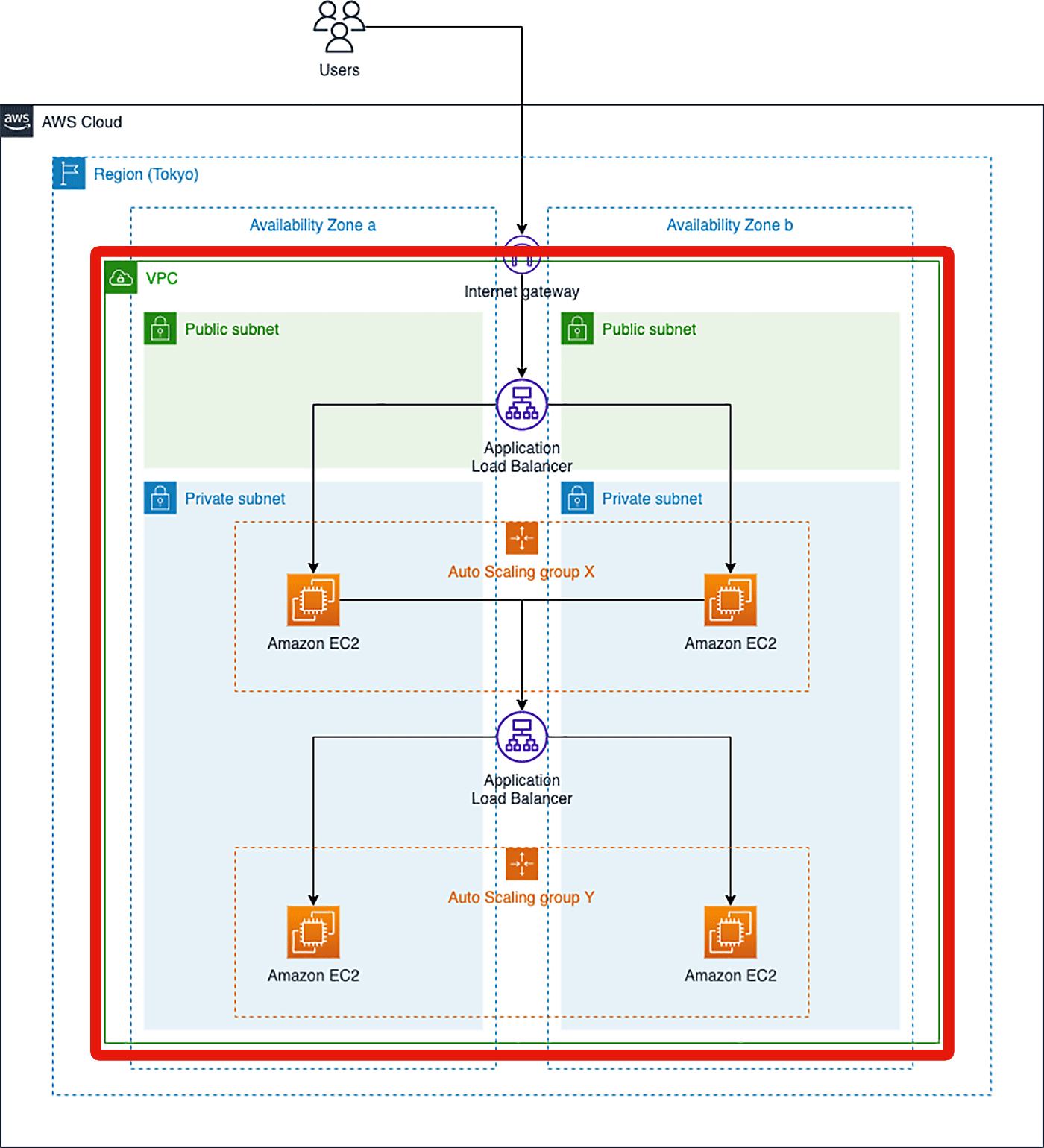The image size is (1044, 1148).
Task: Select the EC2 icon in group Y, Zone b
Action: click(731, 933)
